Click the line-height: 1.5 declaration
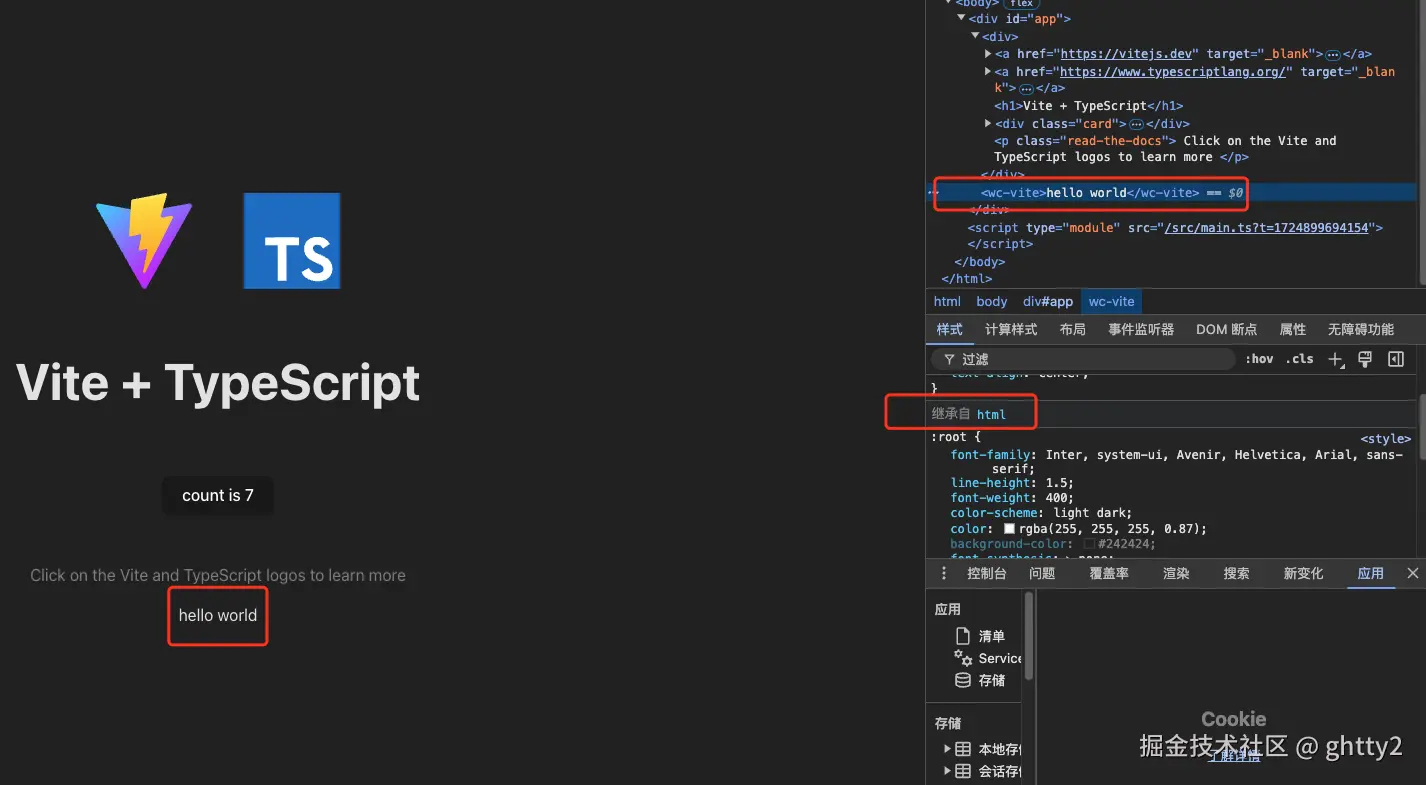1426x785 pixels. click(x=1012, y=482)
